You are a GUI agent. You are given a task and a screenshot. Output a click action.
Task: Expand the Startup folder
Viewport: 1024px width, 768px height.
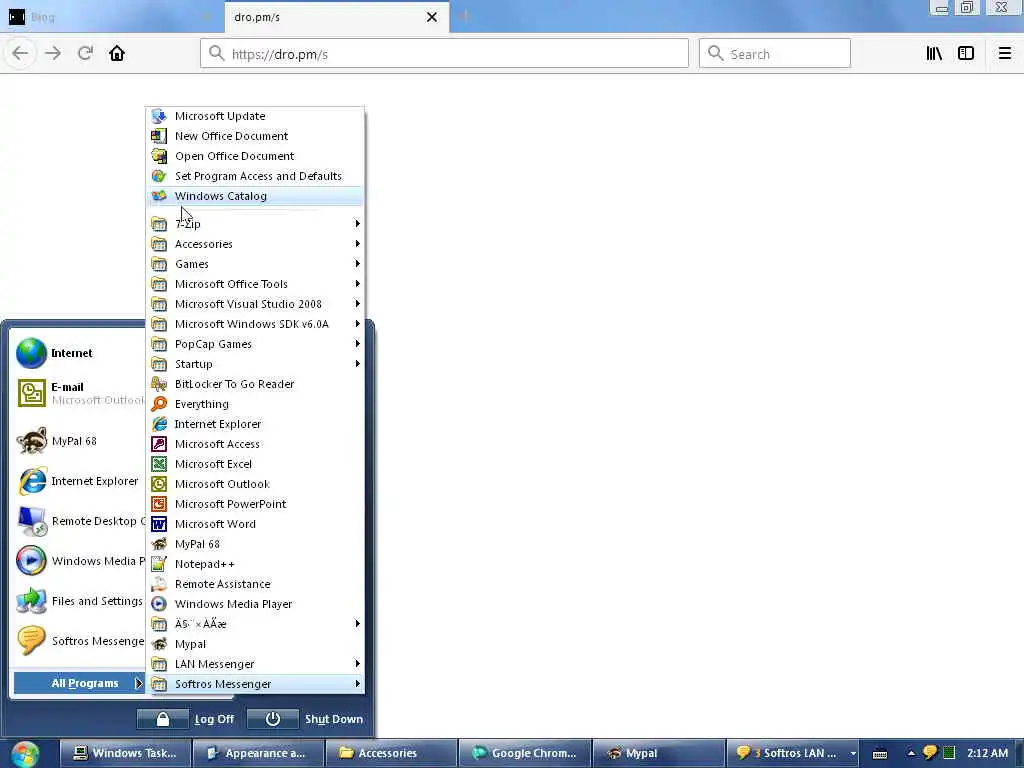(x=255, y=364)
